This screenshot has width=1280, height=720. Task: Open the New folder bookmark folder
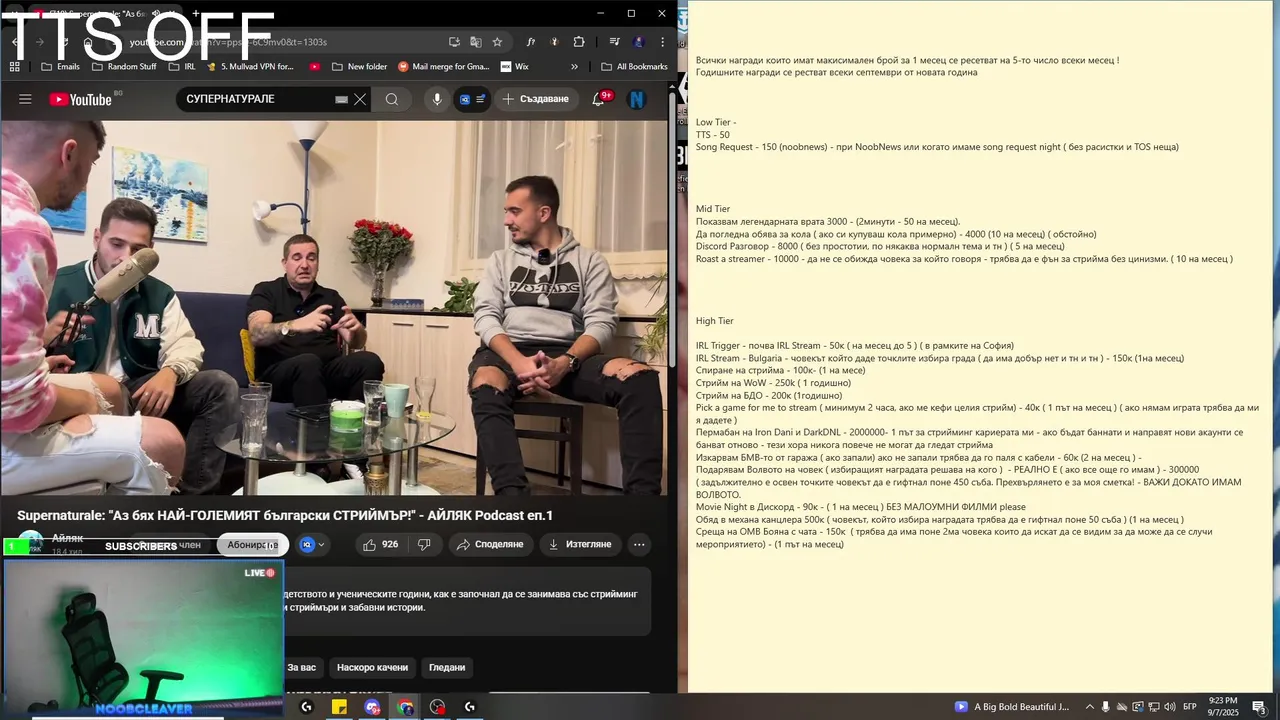358,67
